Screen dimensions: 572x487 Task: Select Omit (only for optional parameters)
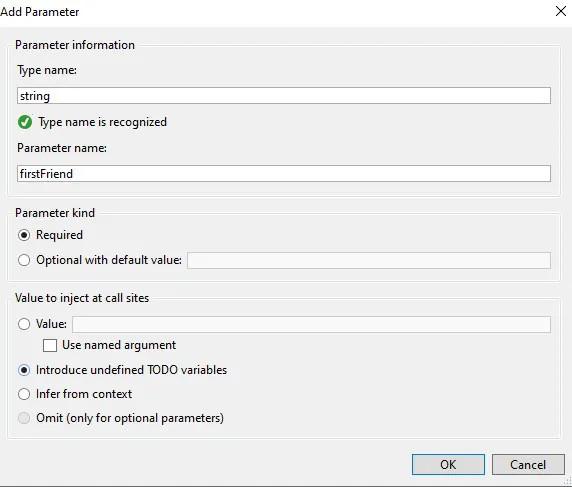pos(24,418)
